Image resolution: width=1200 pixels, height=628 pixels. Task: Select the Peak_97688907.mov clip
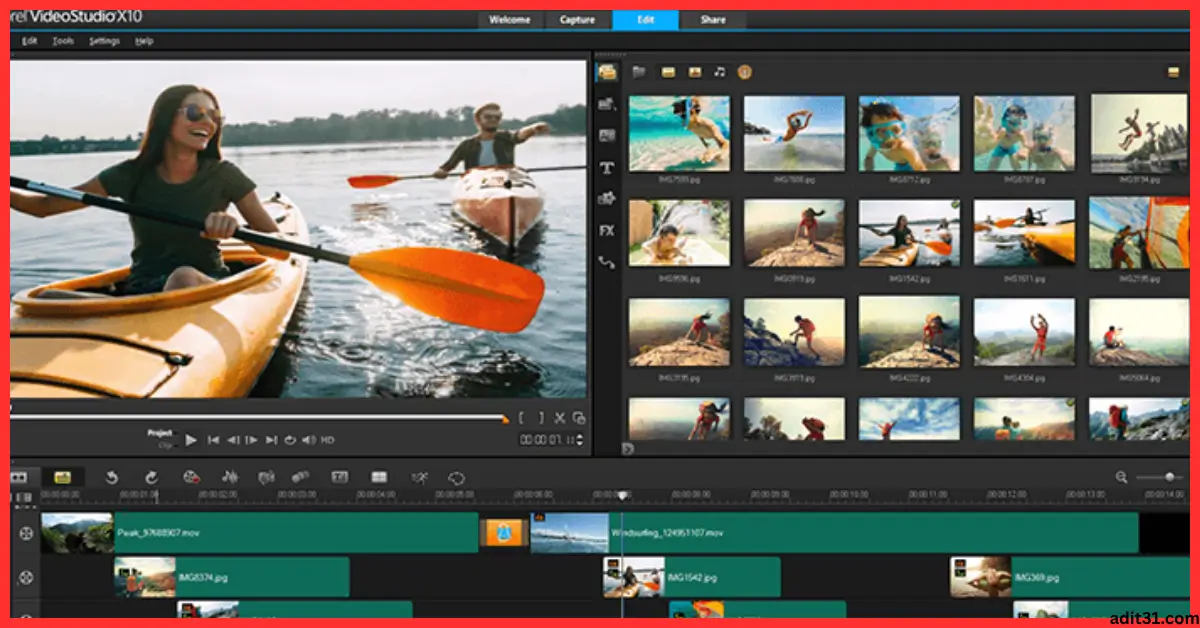[260, 533]
